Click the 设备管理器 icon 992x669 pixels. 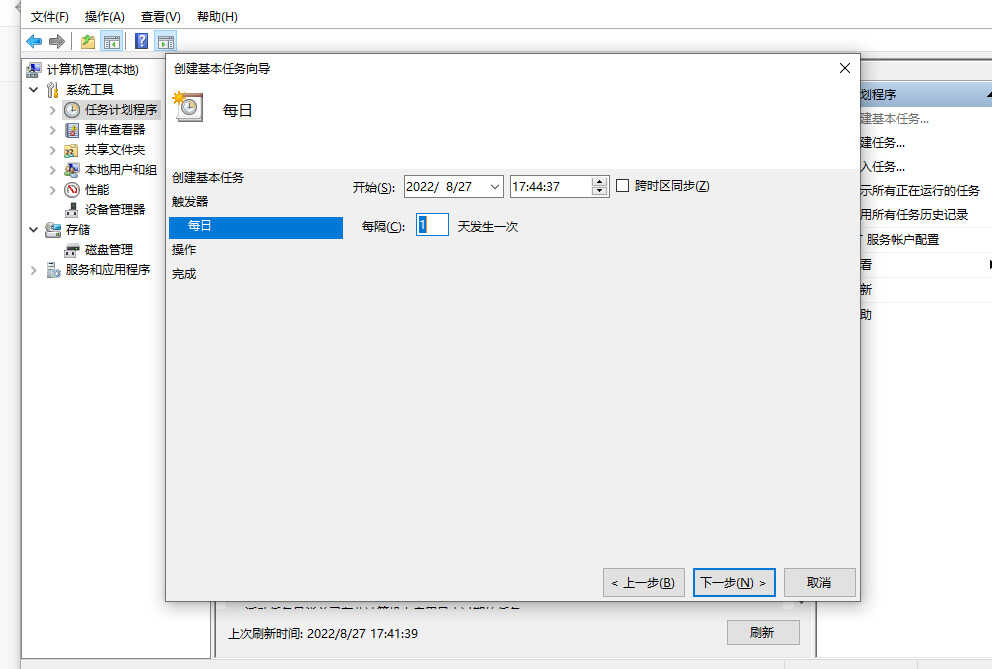[x=71, y=209]
